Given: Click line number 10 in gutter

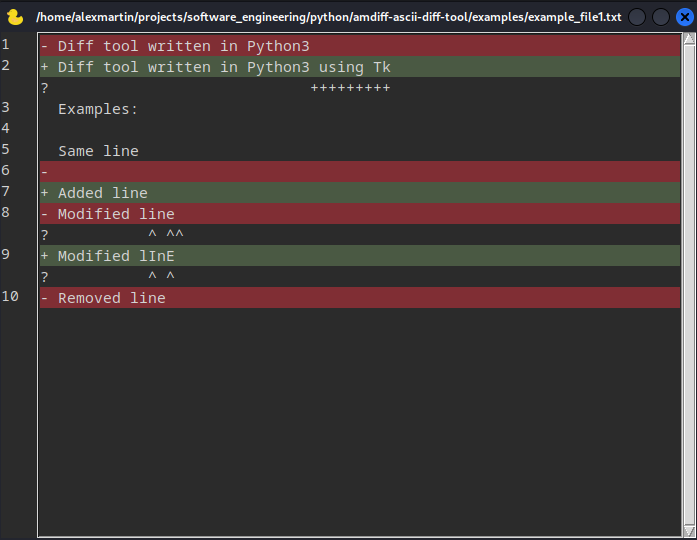Looking at the screenshot, I should [10, 296].
